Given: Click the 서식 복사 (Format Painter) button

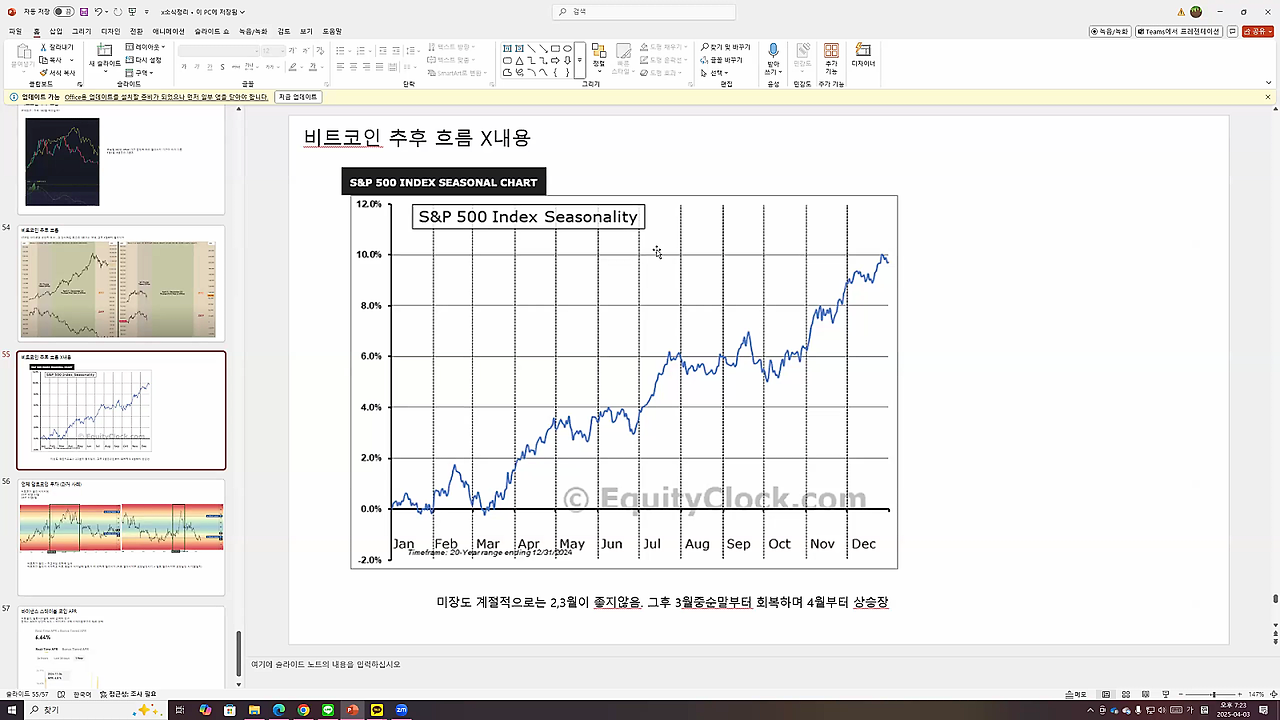Looking at the screenshot, I should pos(58,73).
